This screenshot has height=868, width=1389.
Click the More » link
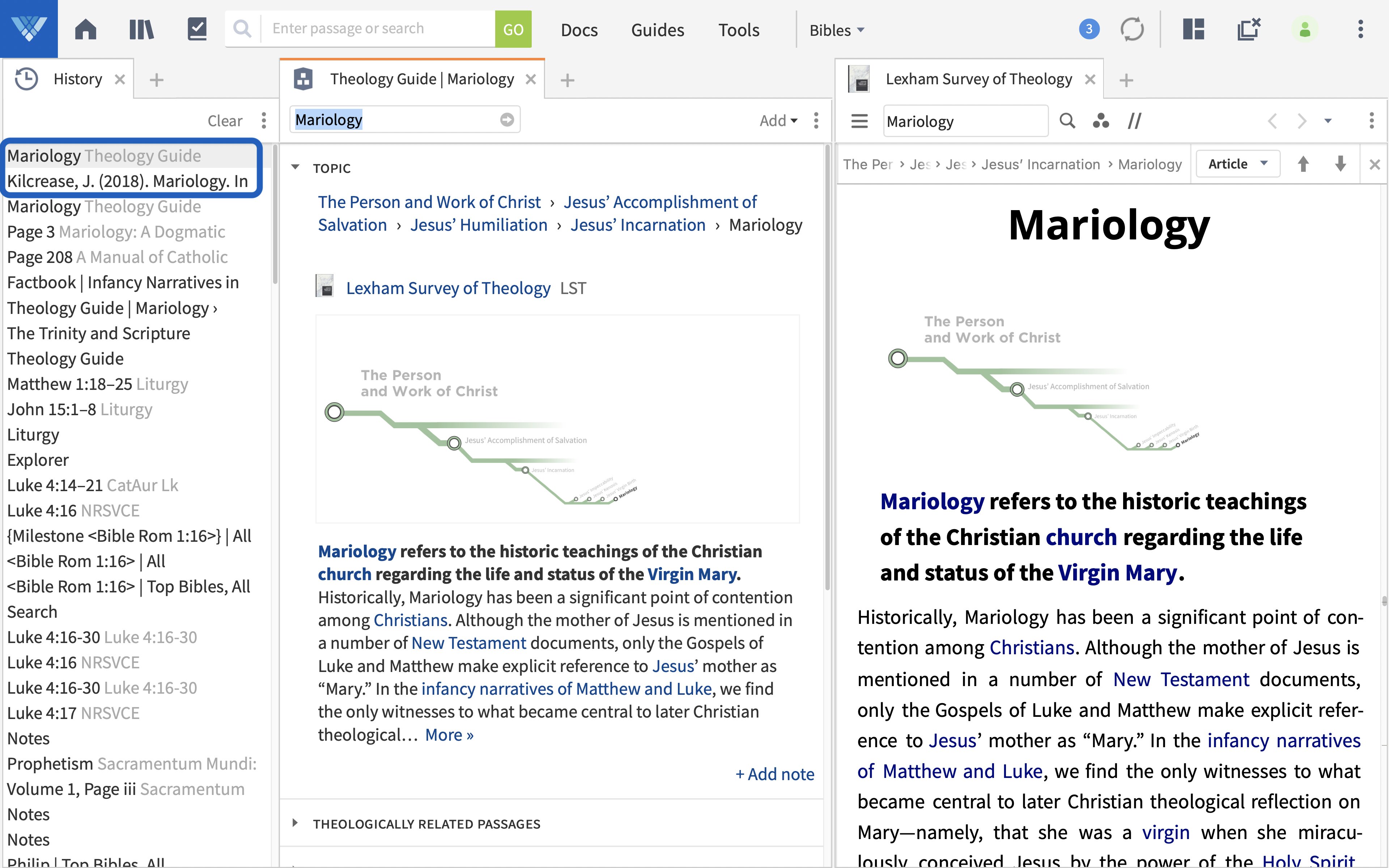click(449, 735)
